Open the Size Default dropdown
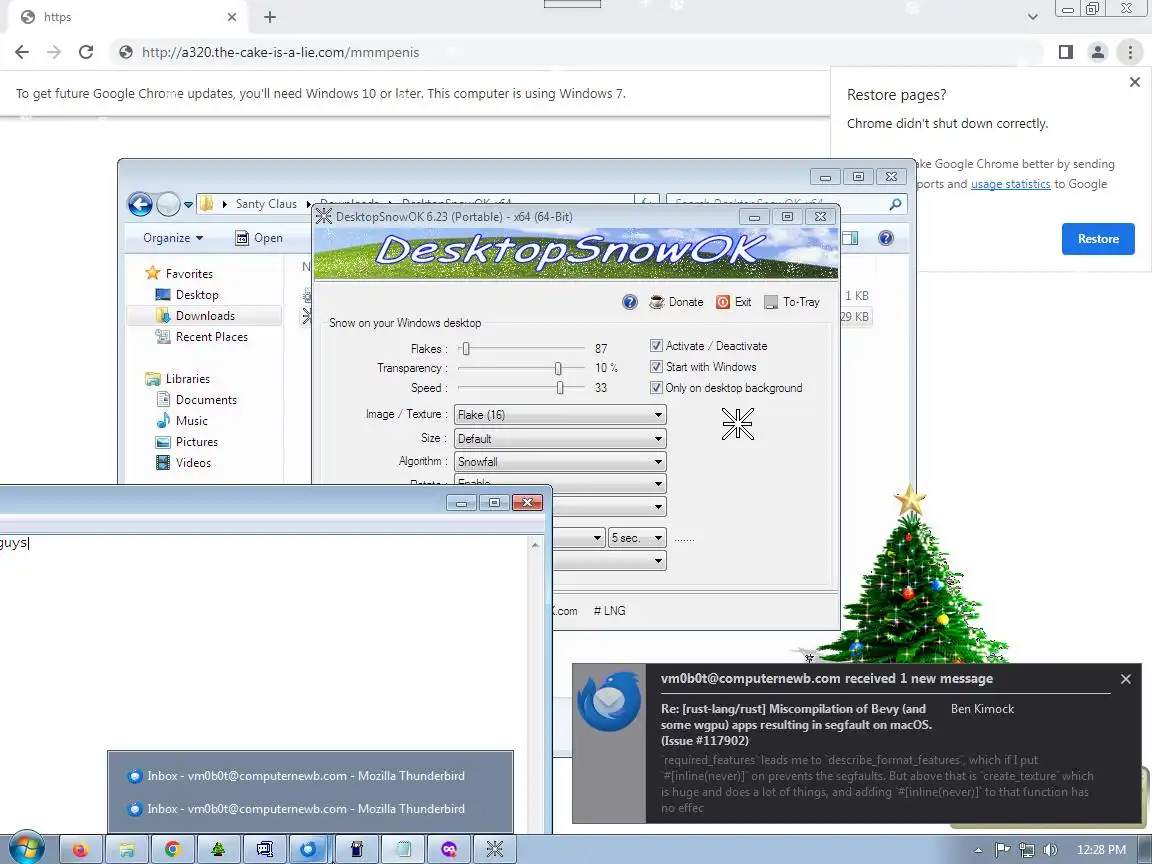This screenshot has width=1152, height=864. coord(560,439)
